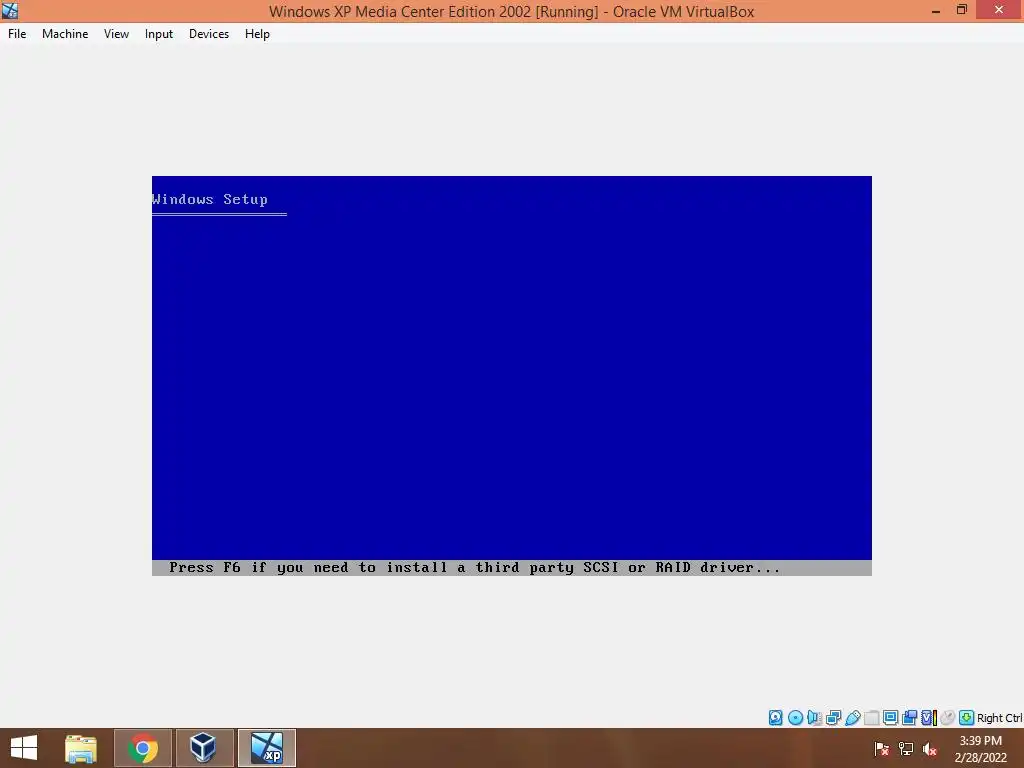Open the network tray icon
This screenshot has width=1024, height=768.
[x=906, y=748]
